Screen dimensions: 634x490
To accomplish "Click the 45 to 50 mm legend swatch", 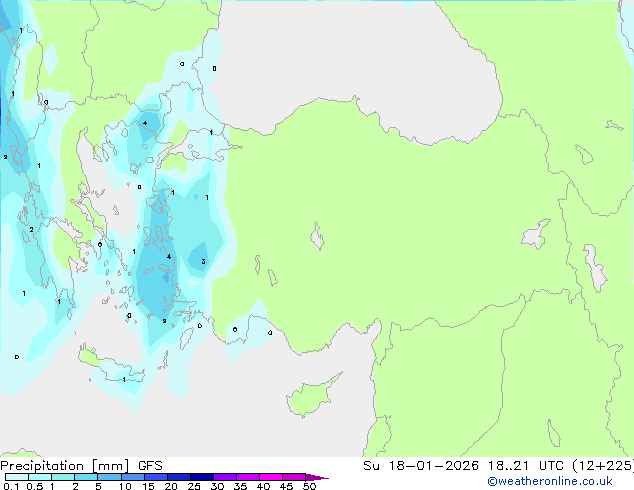I will point(294,477).
